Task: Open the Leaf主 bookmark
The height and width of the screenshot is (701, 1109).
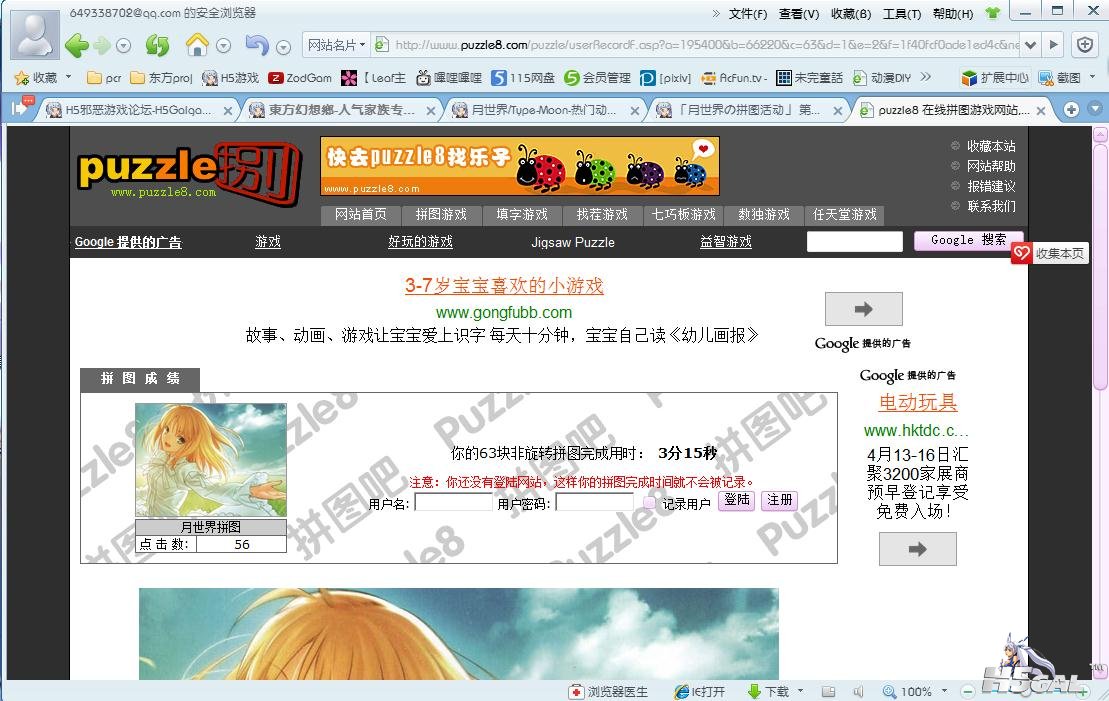Action: [373, 78]
